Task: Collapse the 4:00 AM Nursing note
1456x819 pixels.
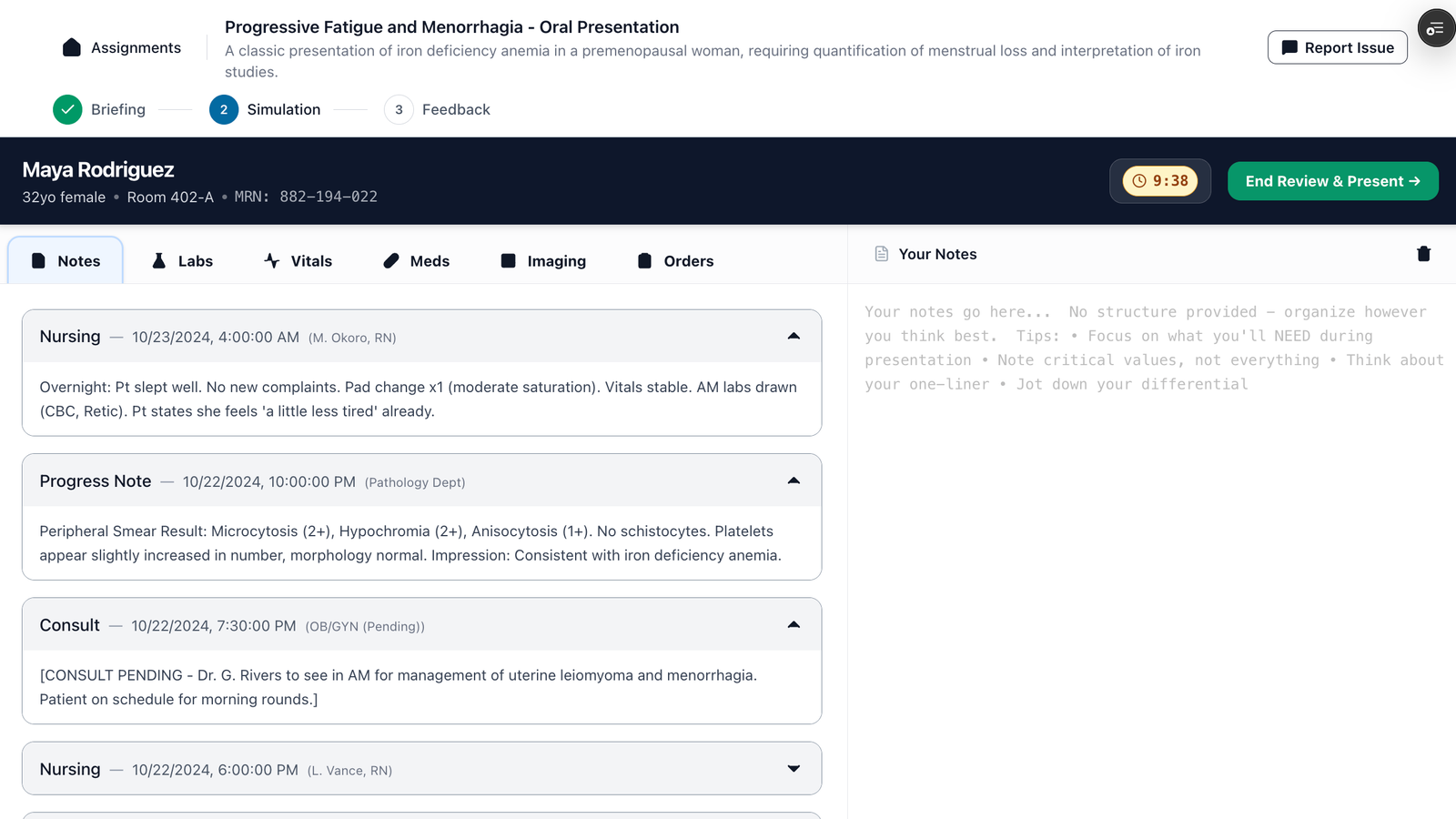Action: pos(794,337)
